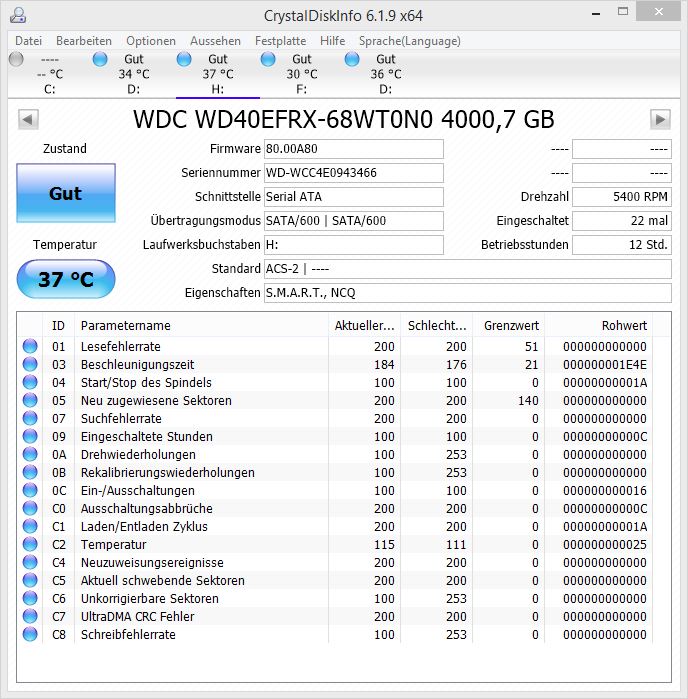Click the status orb for Start/Stop des Spindels

30,382
